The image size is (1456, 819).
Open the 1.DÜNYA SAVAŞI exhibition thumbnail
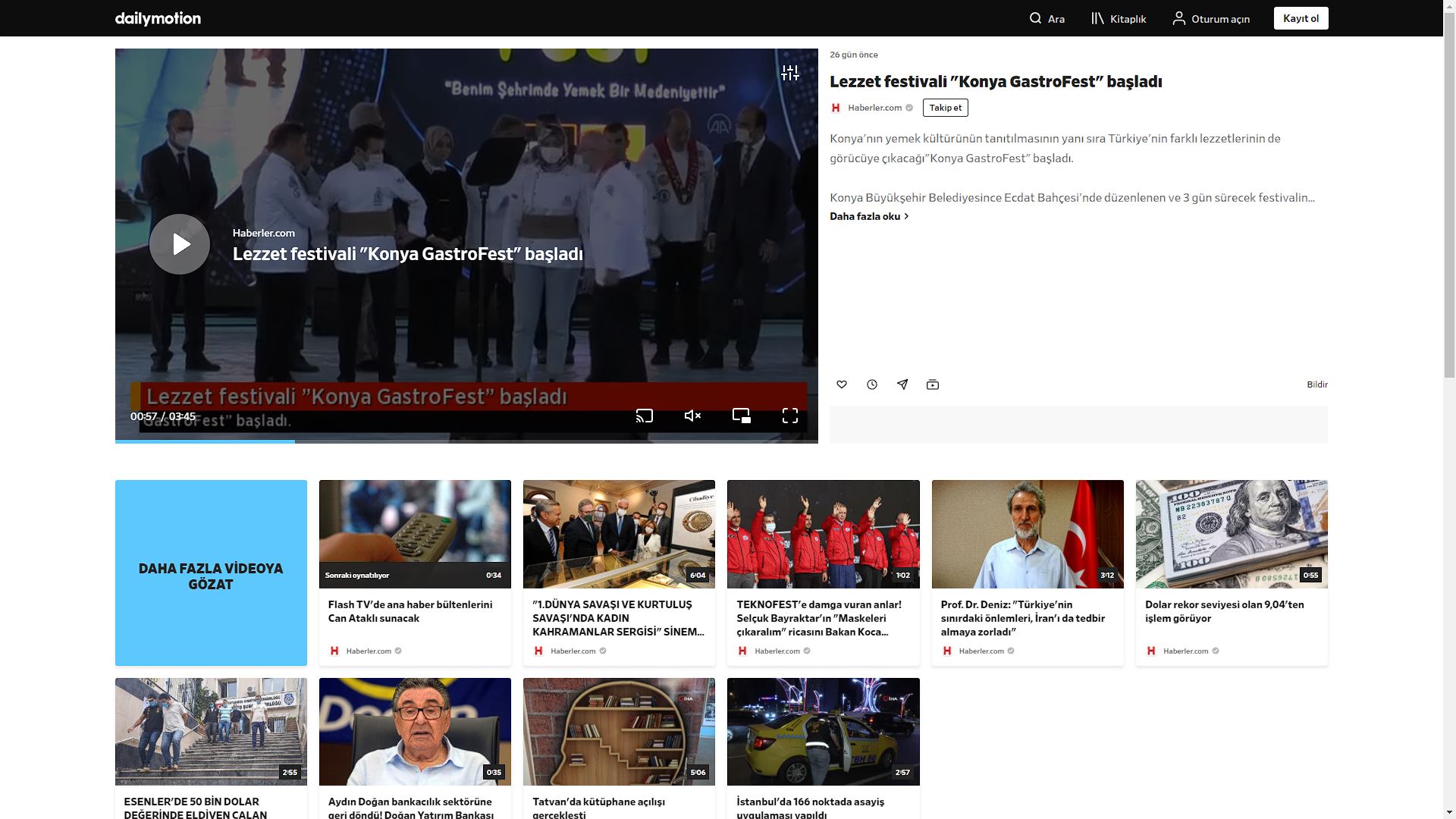619,534
